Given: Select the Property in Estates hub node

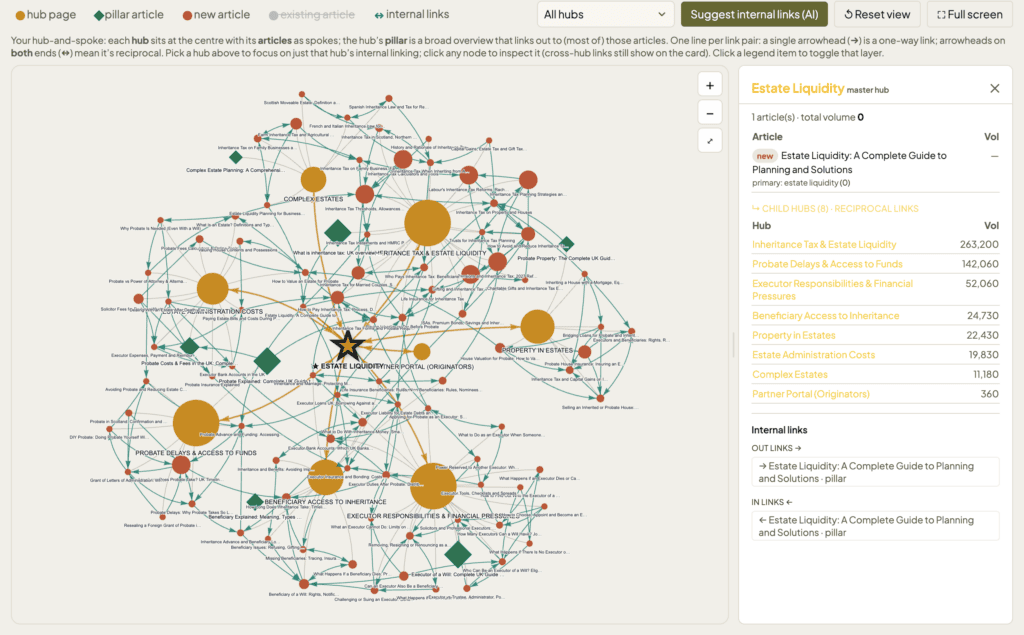Looking at the screenshot, I should tap(537, 327).
